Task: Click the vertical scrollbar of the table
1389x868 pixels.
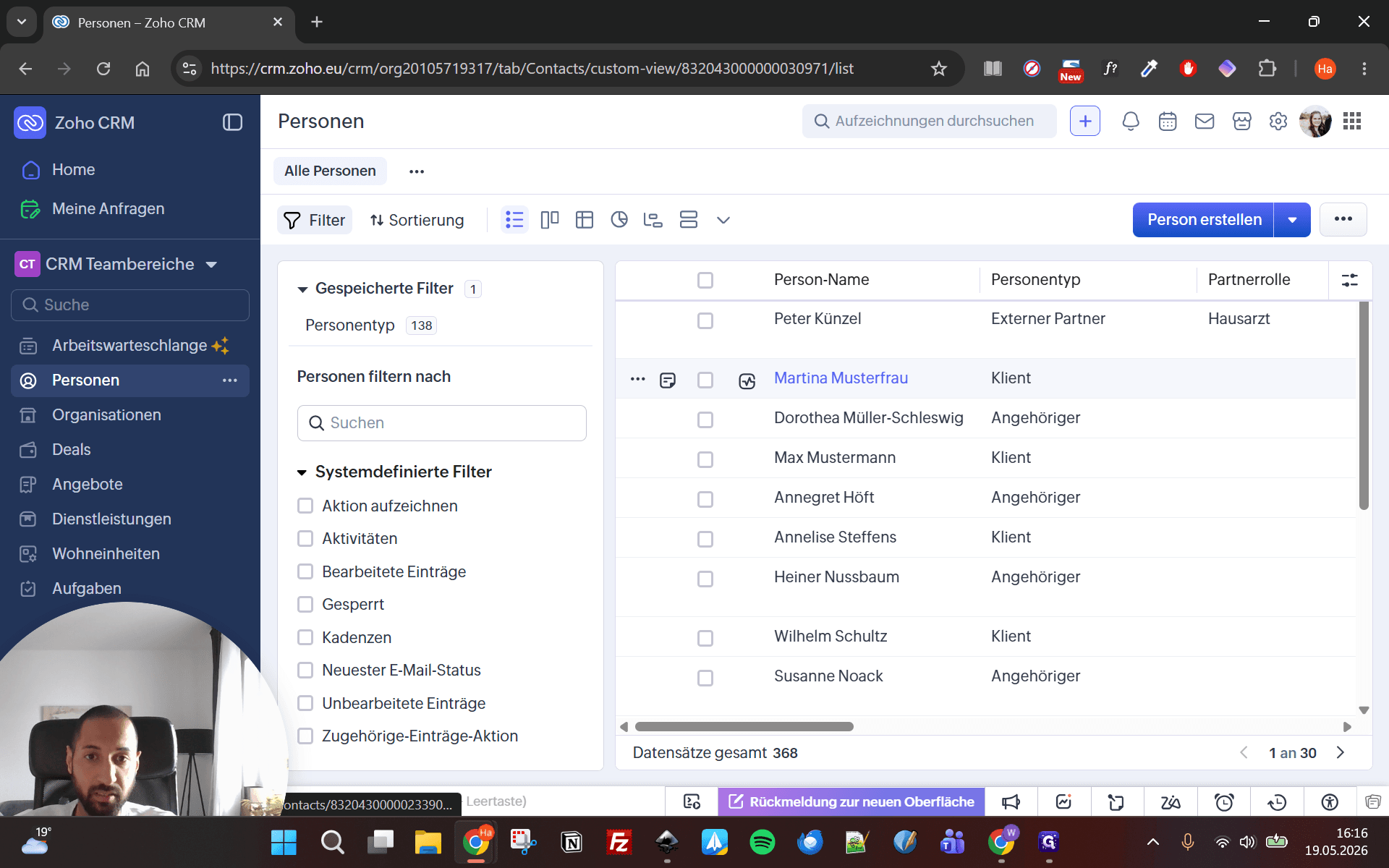Action: click(x=1364, y=405)
